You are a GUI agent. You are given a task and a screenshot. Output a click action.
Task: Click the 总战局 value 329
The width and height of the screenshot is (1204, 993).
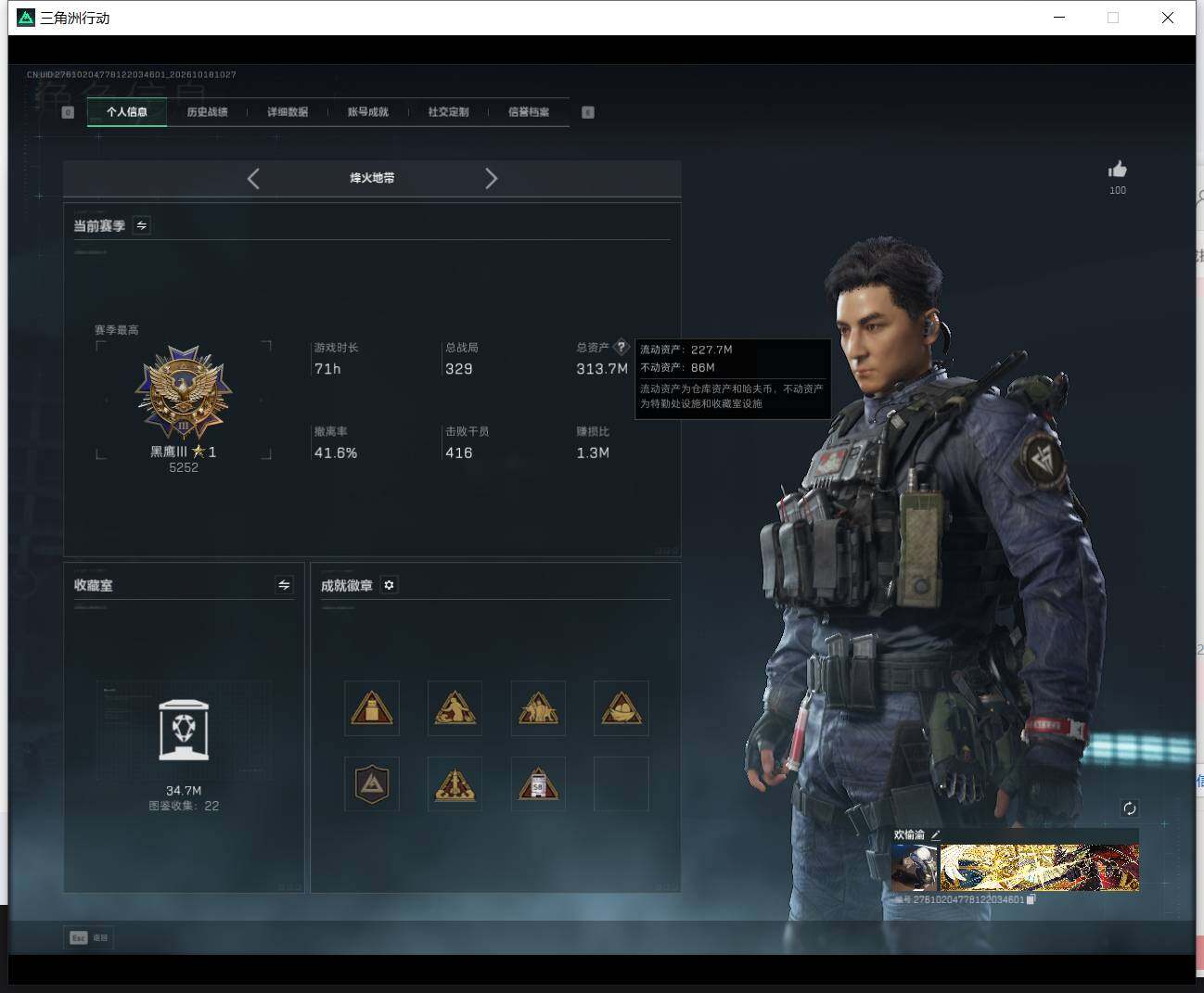coord(459,369)
